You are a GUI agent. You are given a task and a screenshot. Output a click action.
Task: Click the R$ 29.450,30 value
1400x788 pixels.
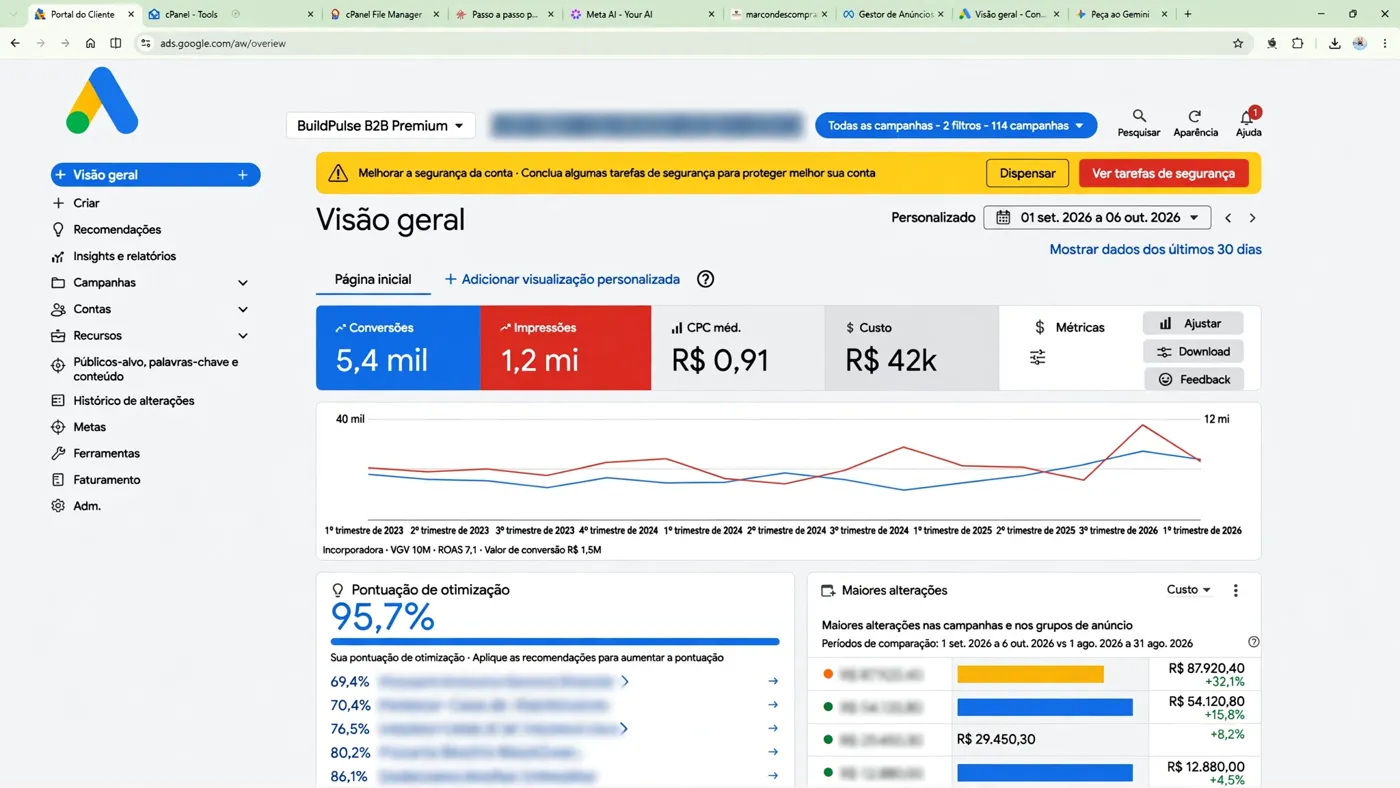996,739
